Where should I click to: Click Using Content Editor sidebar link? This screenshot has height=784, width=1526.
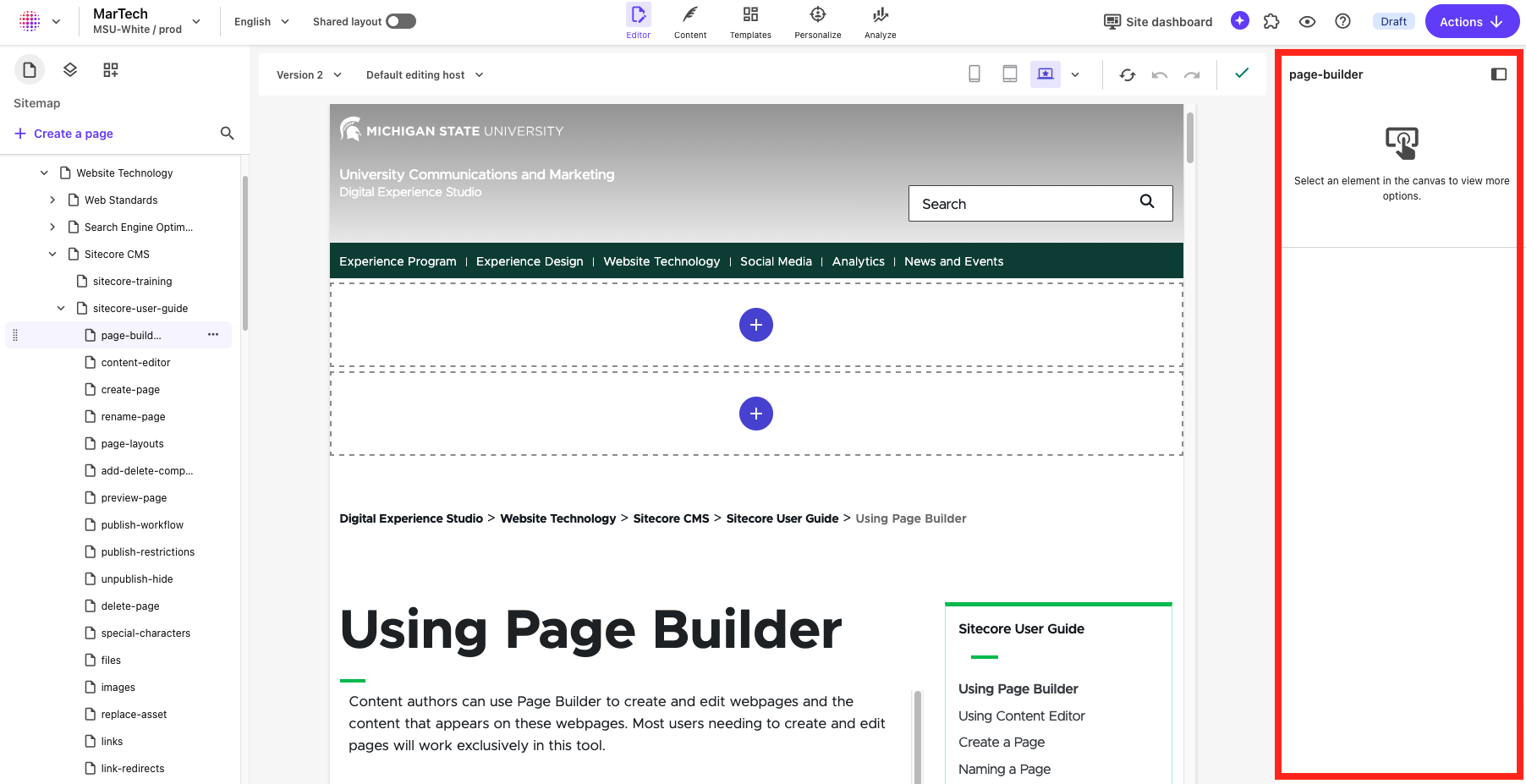pos(1021,715)
